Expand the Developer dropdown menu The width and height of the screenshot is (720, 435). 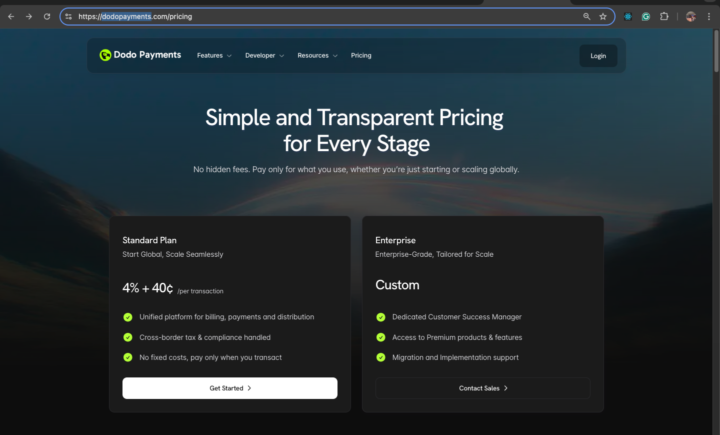264,55
